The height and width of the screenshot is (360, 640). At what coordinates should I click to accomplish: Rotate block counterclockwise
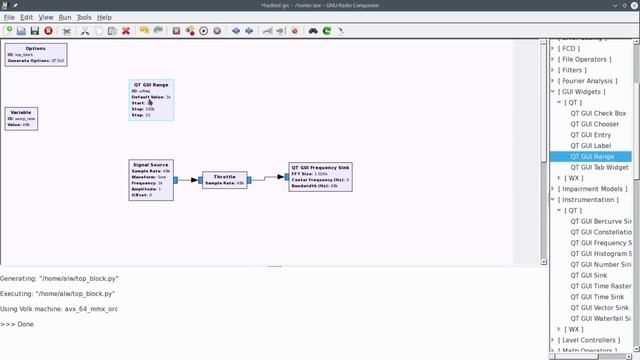[236, 31]
